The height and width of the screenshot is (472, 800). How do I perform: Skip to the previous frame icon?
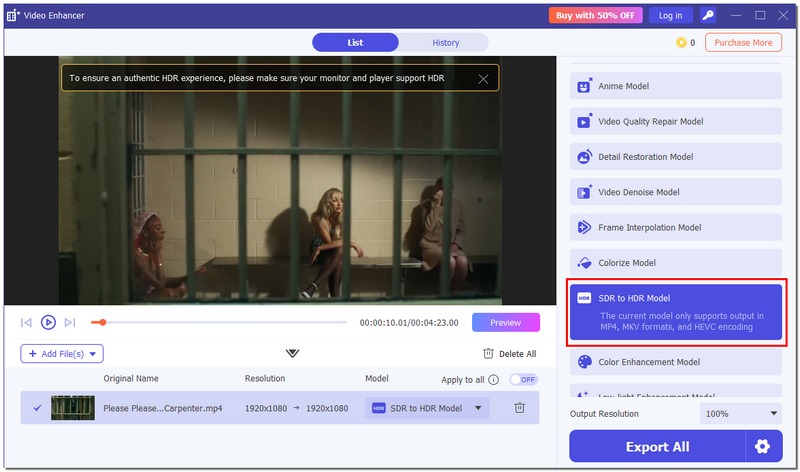tap(27, 322)
